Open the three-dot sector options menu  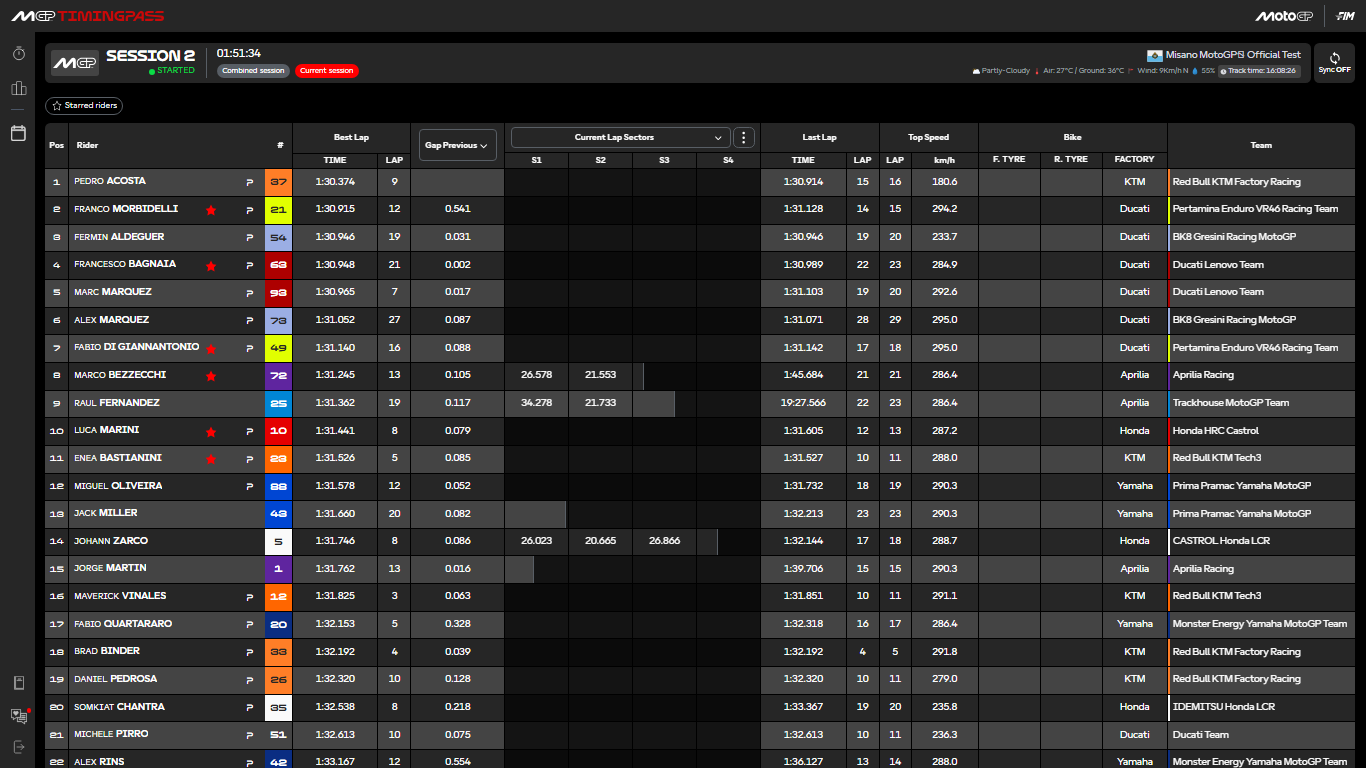[743, 137]
